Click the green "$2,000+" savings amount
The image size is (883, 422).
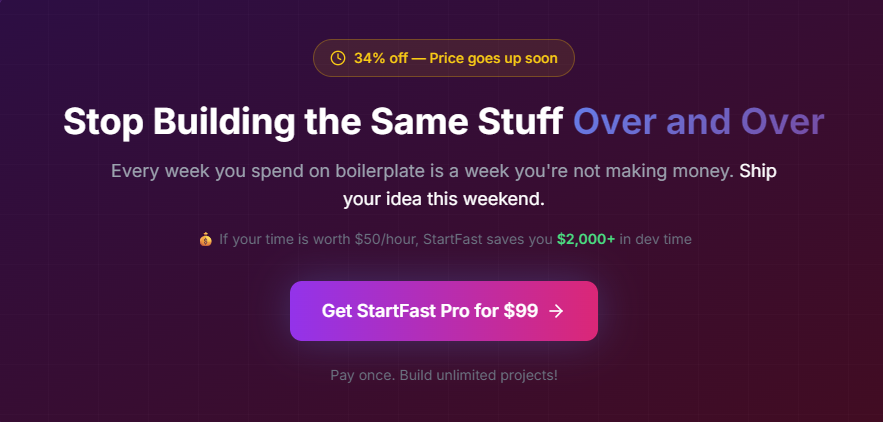(586, 240)
